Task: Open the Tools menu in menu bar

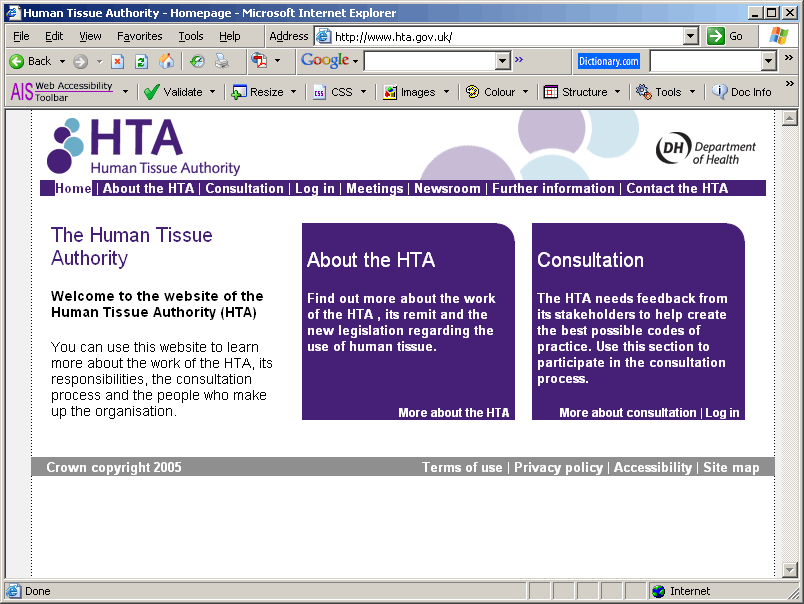Action: pos(191,36)
